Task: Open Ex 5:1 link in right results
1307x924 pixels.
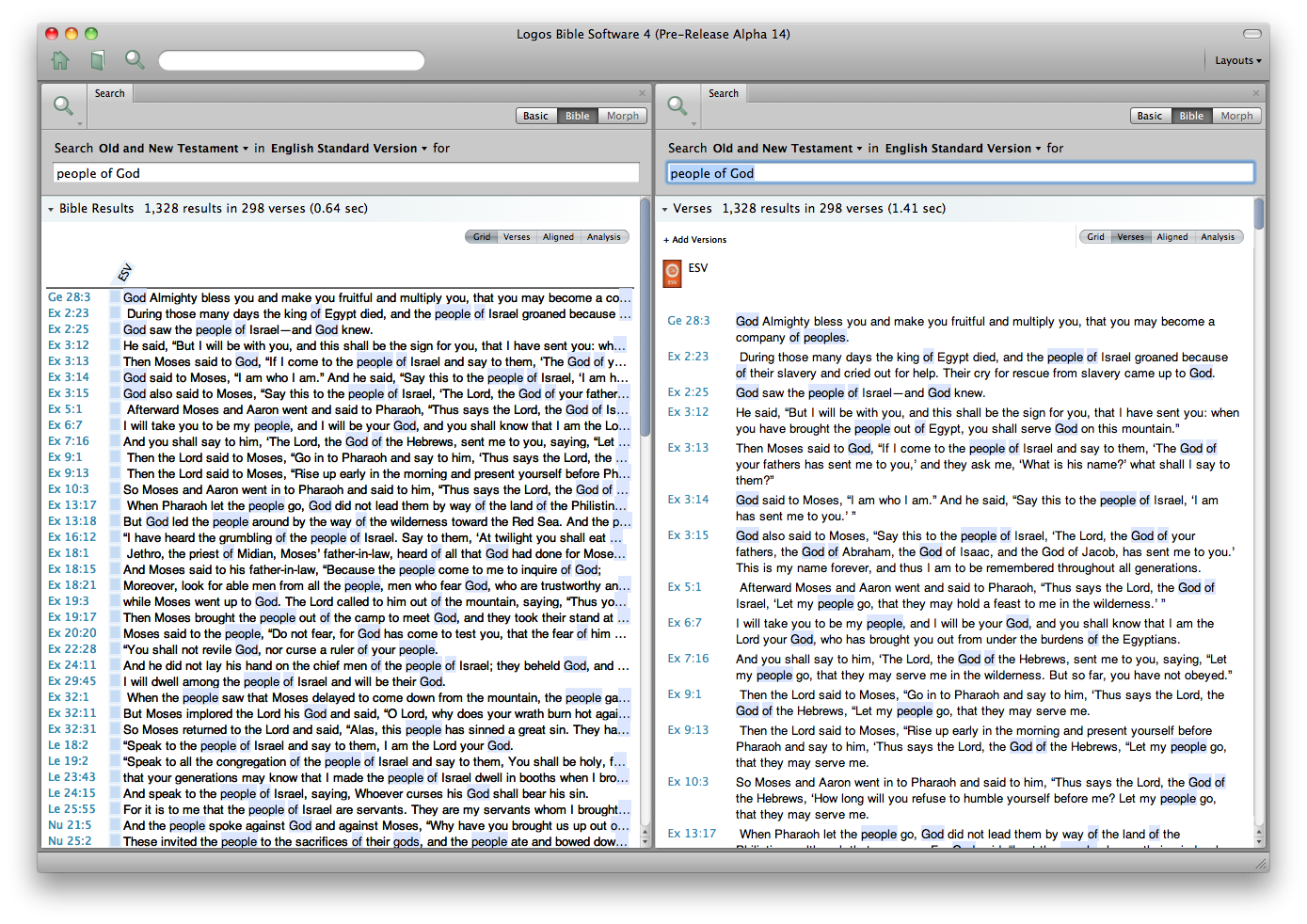Action: click(x=684, y=587)
